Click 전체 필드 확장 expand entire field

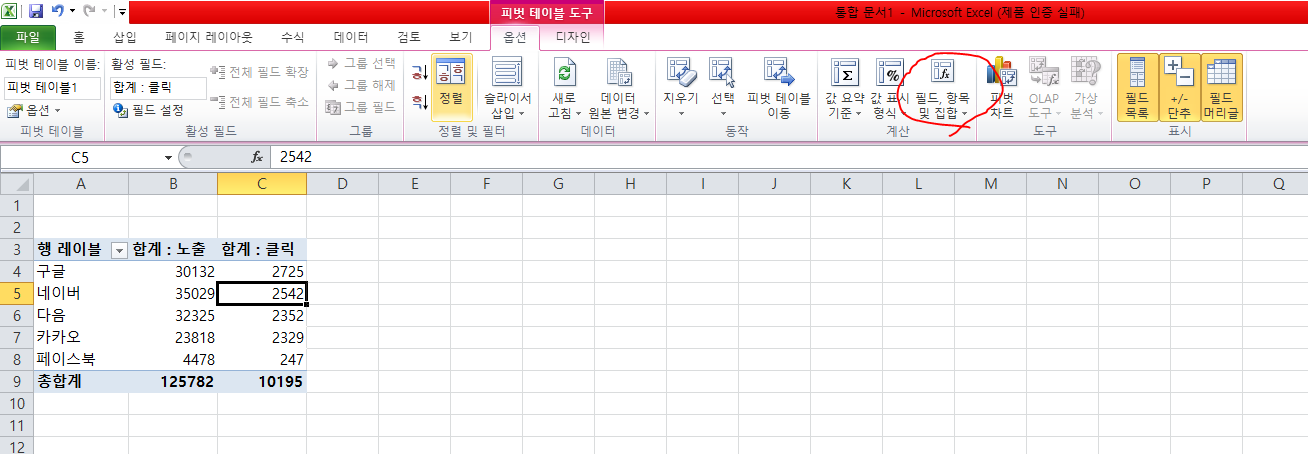click(x=260, y=72)
